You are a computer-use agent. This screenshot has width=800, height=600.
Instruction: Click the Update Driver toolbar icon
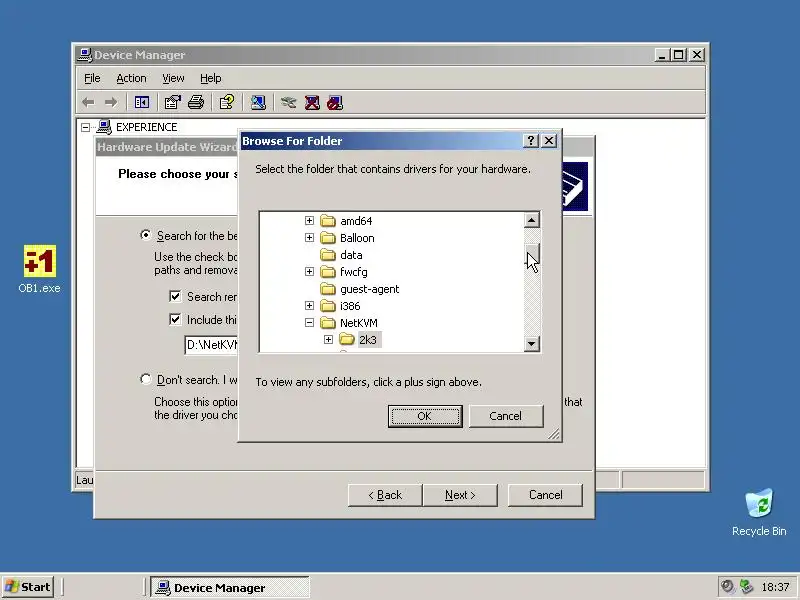pyautogui.click(x=288, y=103)
